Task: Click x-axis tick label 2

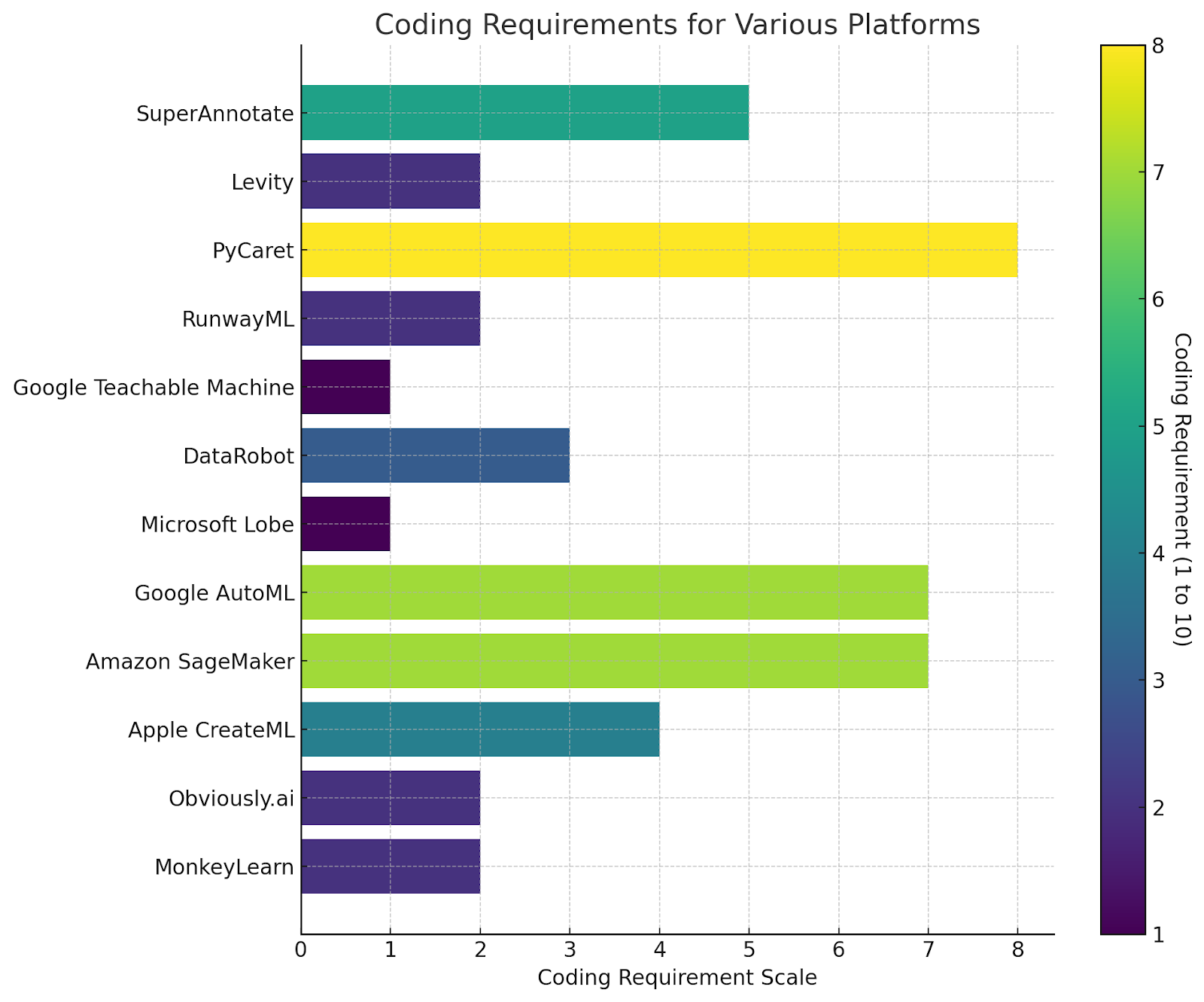Action: pyautogui.click(x=480, y=951)
